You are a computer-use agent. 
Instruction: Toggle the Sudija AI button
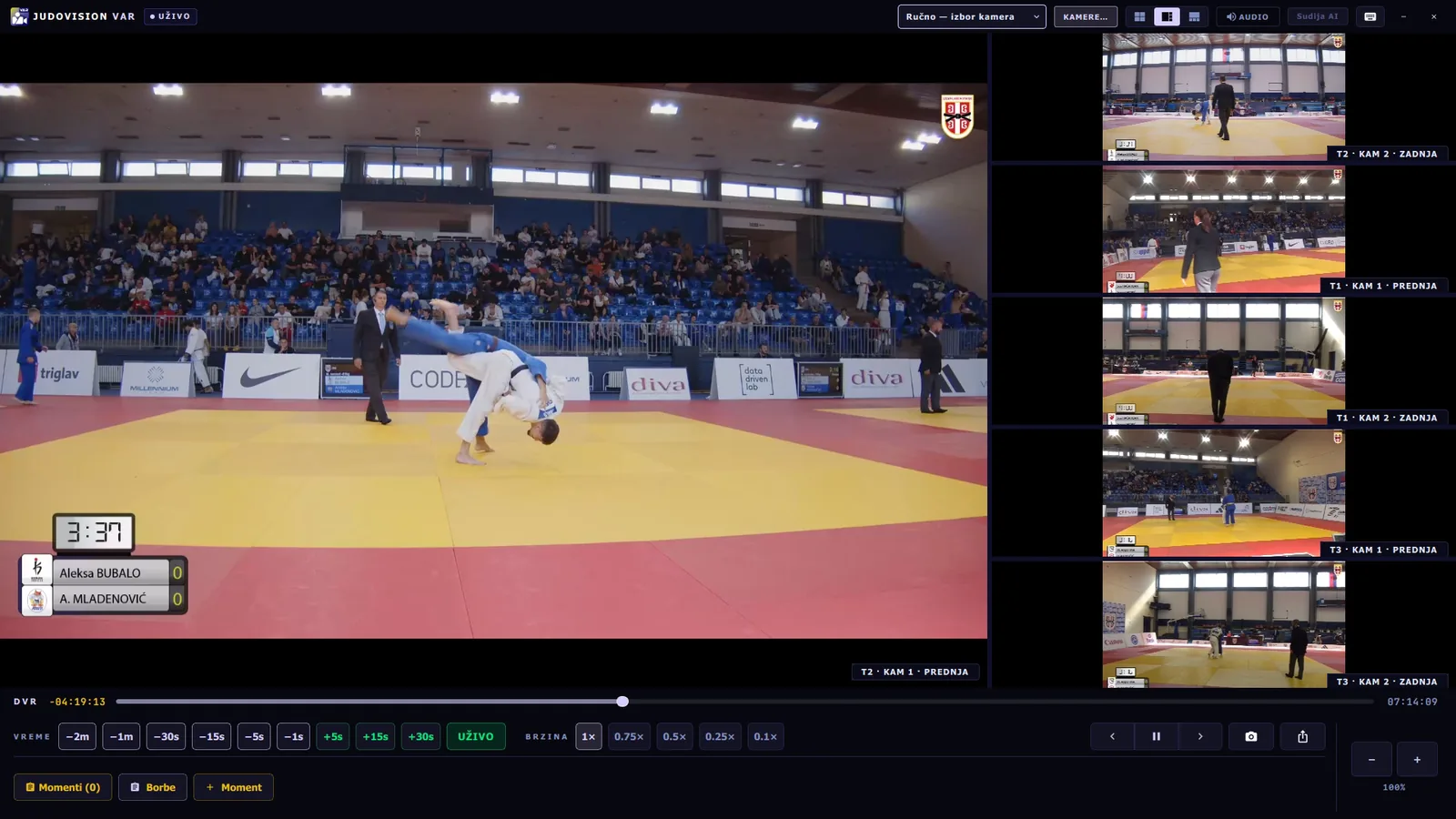[1318, 16]
